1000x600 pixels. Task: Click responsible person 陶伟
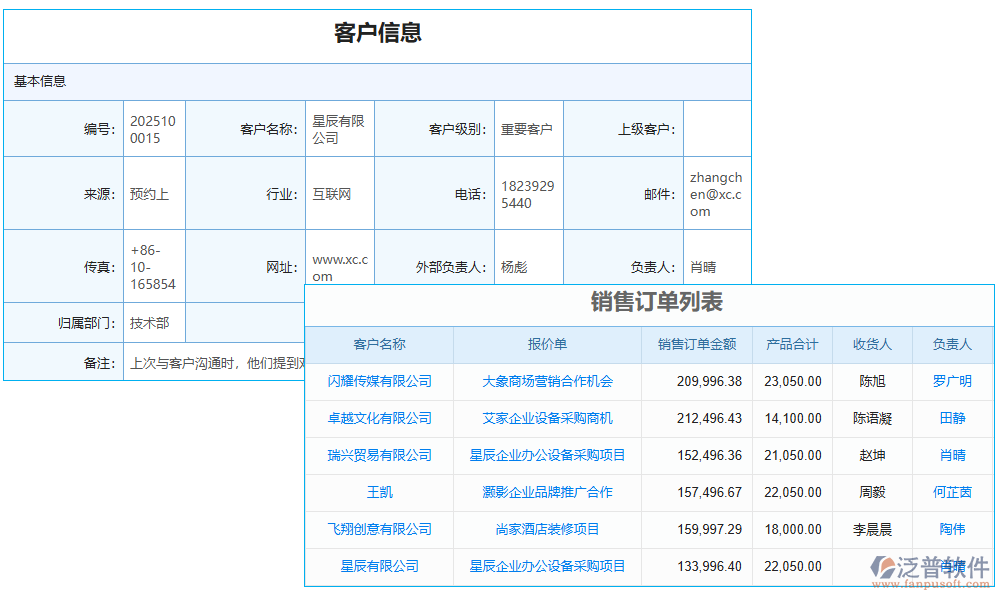point(955,529)
